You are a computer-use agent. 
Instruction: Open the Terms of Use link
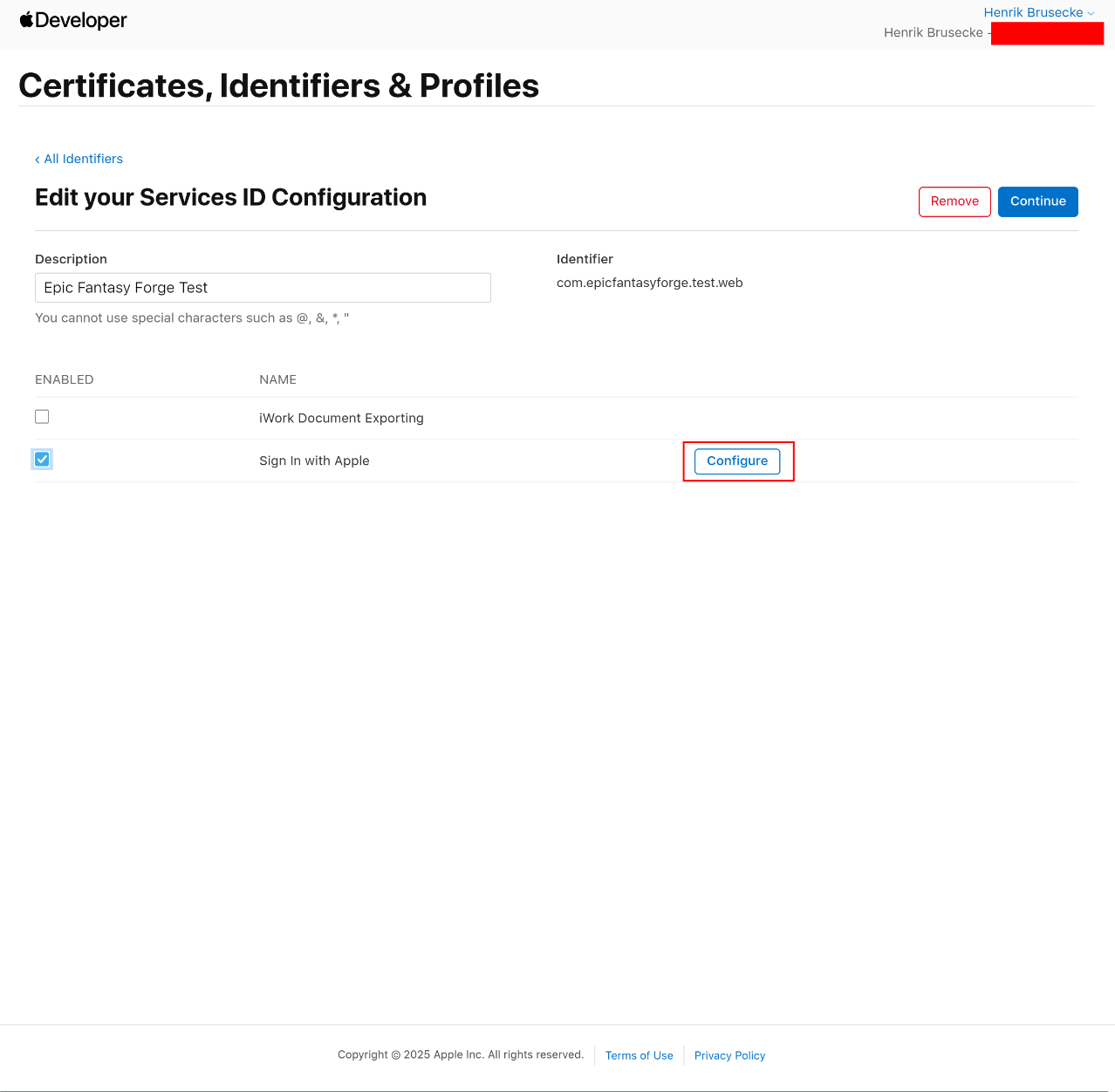[x=639, y=1055]
